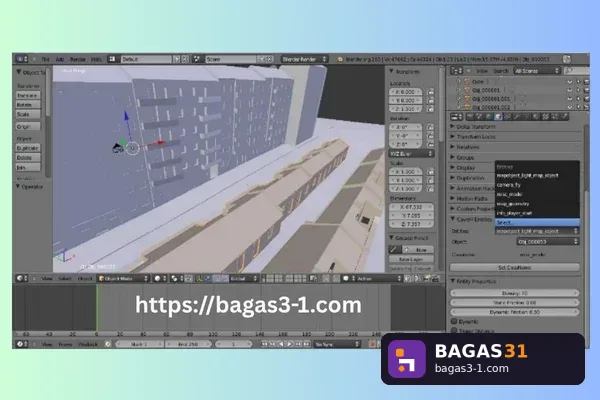This screenshot has width=600, height=400.
Task: Click the screen layout browse icon beside Default
Action: 112,59
